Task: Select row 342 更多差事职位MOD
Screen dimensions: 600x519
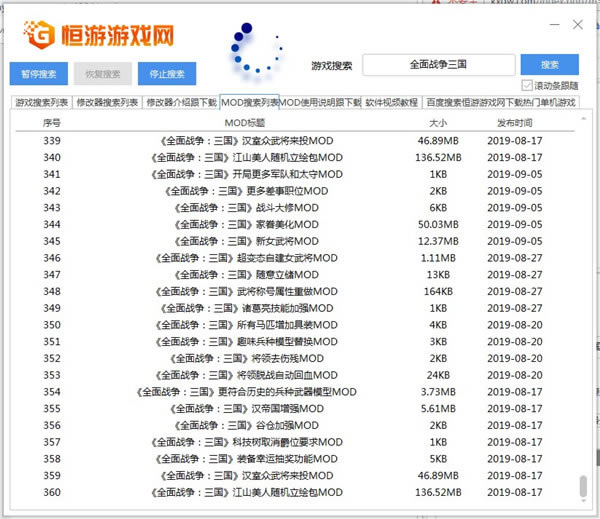Action: [295, 191]
